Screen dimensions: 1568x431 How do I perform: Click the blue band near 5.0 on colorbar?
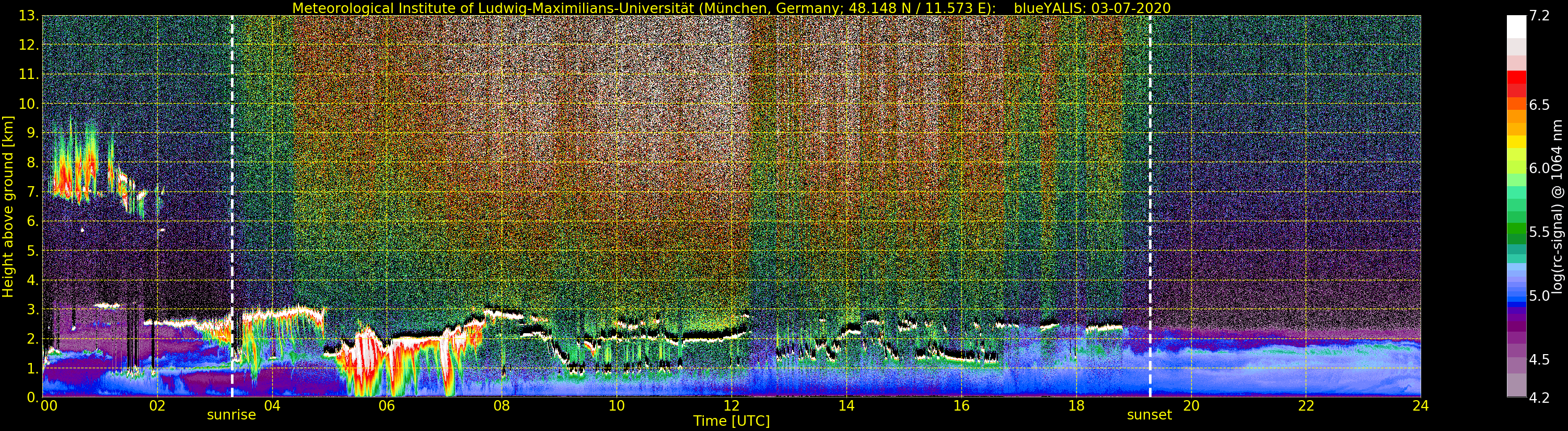(x=1516, y=296)
